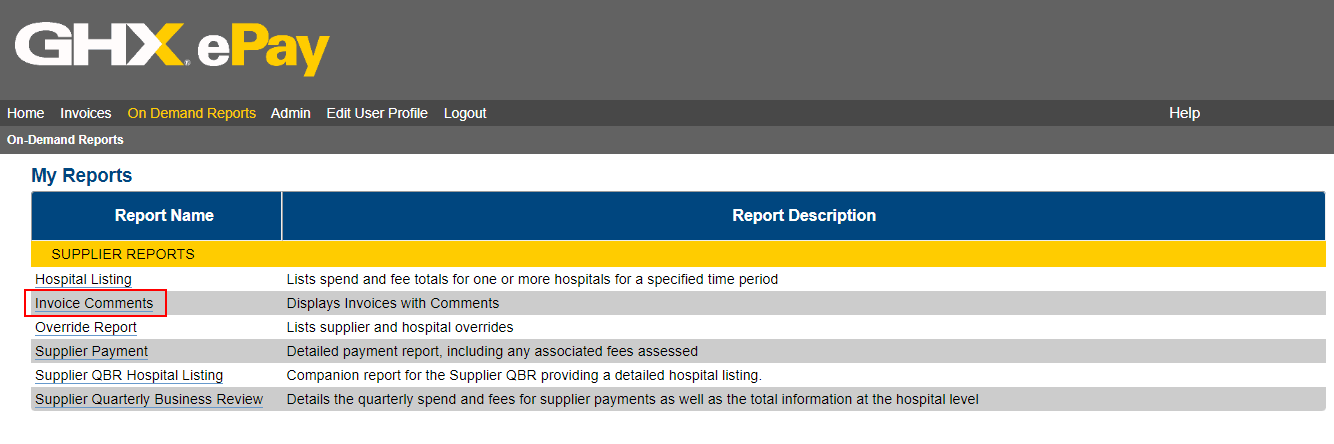Open the Supplier Payment report
The width and height of the screenshot is (1334, 444).
tap(91, 351)
